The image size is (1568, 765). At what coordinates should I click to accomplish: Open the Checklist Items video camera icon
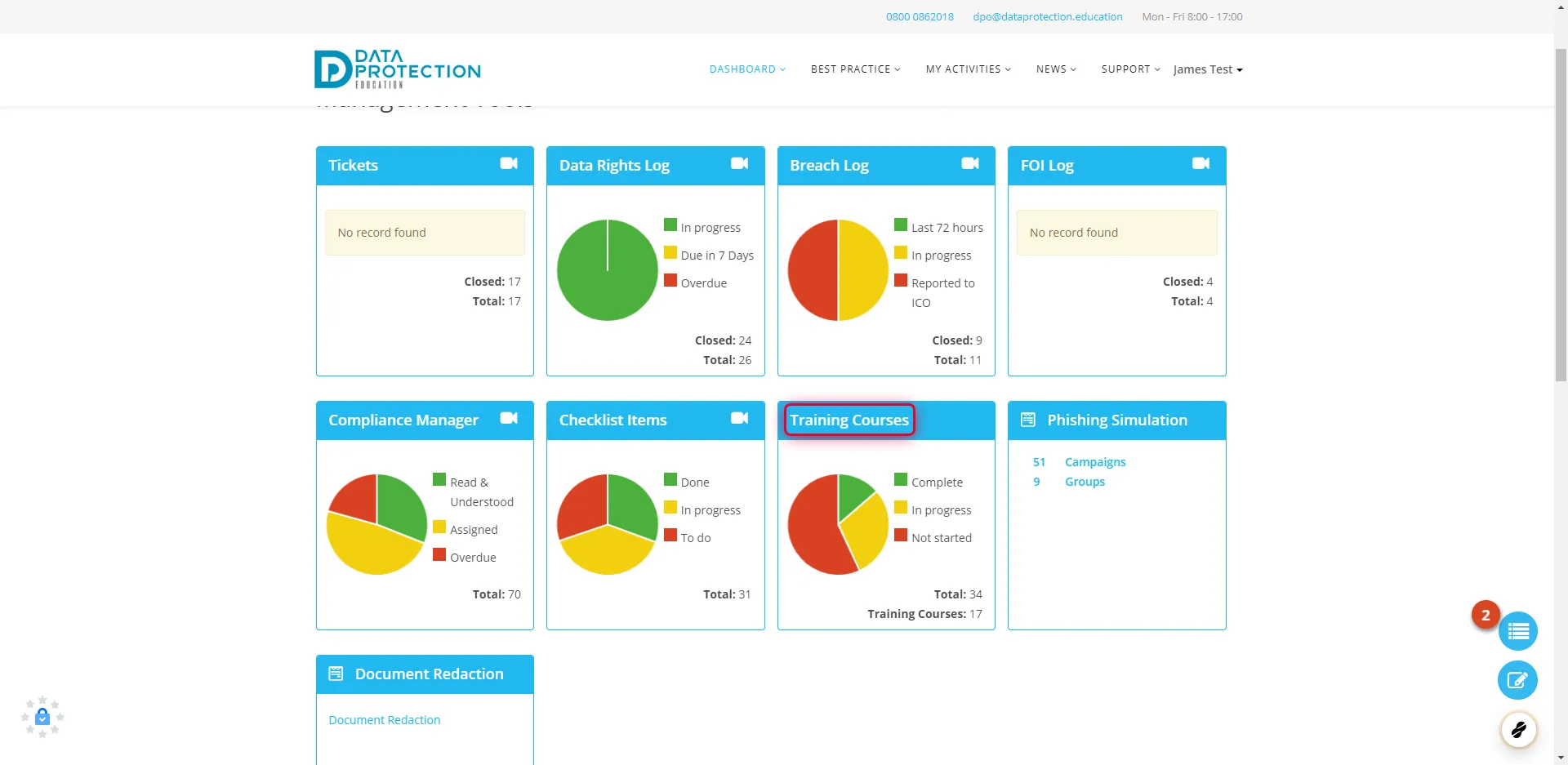tap(739, 418)
